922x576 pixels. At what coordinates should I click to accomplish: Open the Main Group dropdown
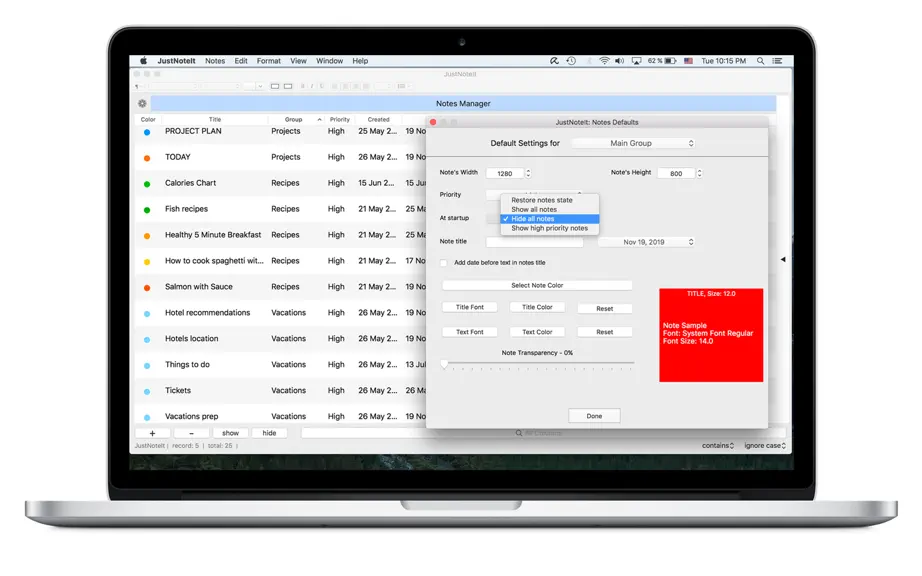634,143
